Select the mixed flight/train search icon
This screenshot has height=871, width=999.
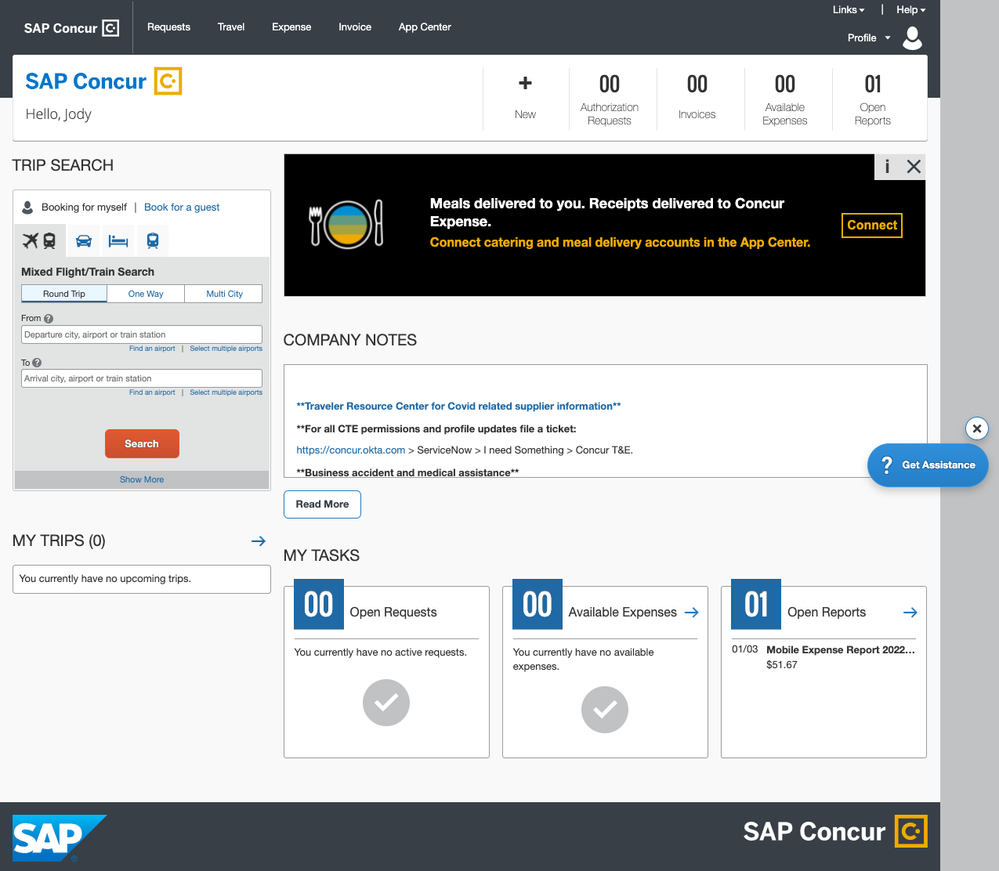pos(40,241)
